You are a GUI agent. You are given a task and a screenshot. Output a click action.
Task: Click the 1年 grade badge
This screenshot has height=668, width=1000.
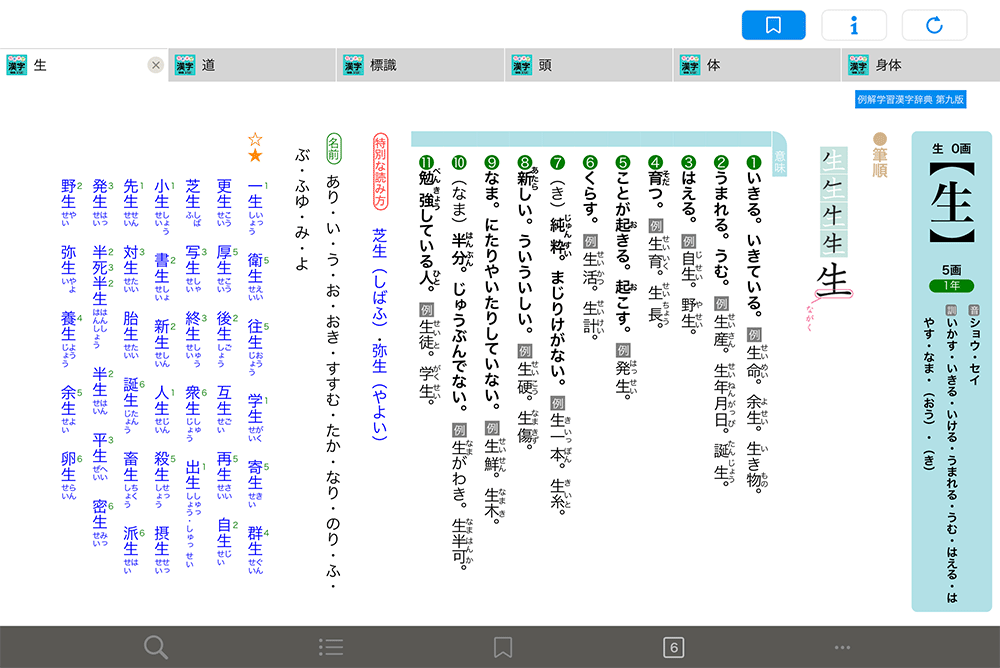pyautogui.click(x=952, y=285)
